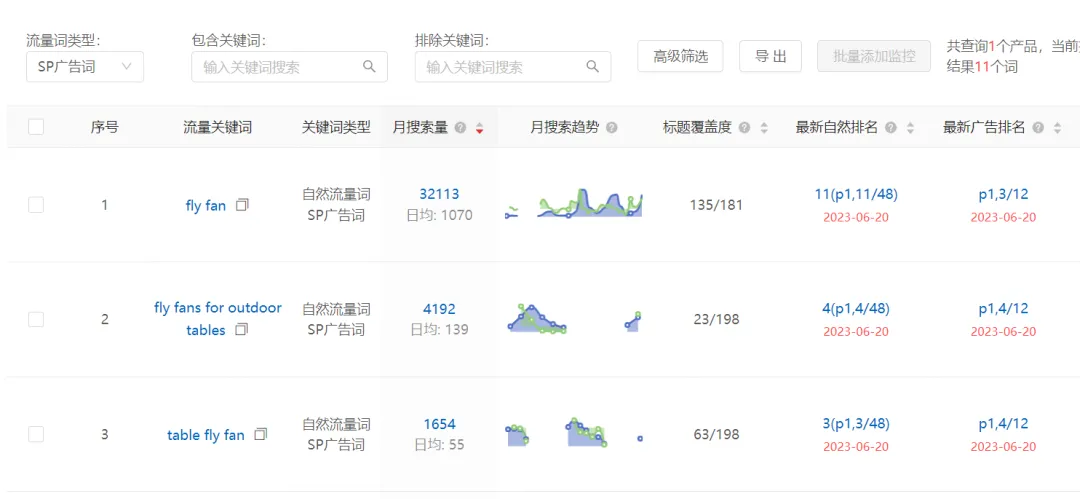Open ad rank p1,3/12 for fly fan
1080x499 pixels.
[x=1004, y=194]
